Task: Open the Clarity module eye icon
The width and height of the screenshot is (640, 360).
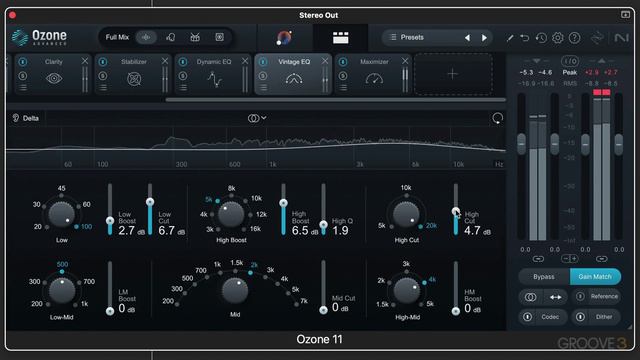Action: (54, 78)
